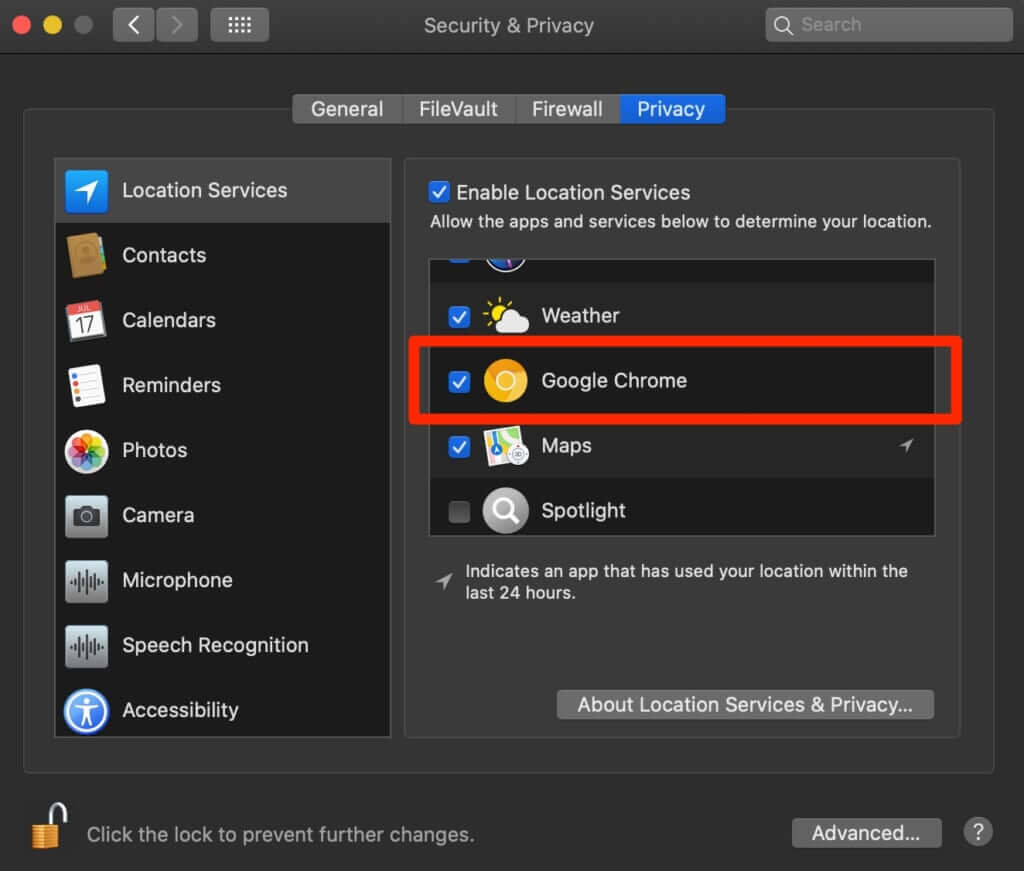1024x871 pixels.
Task: Click the Search field
Action: [889, 25]
